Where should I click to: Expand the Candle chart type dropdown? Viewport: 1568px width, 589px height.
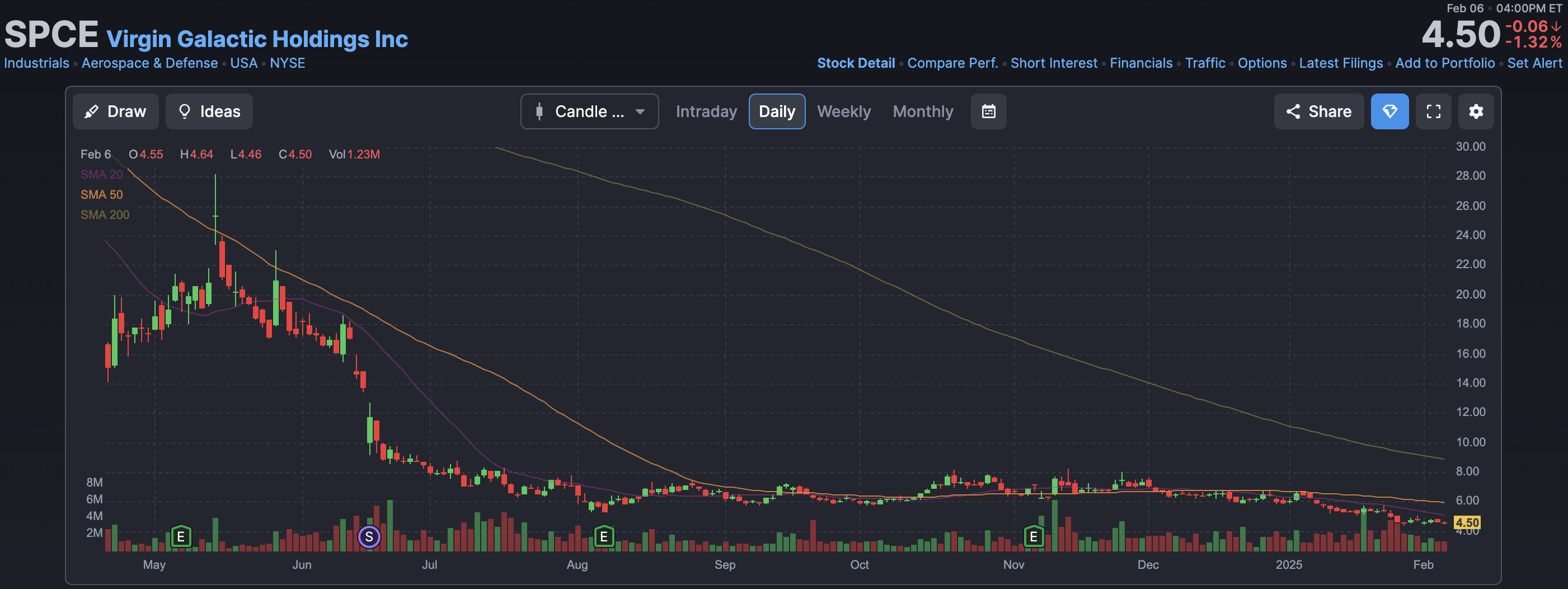click(x=589, y=111)
